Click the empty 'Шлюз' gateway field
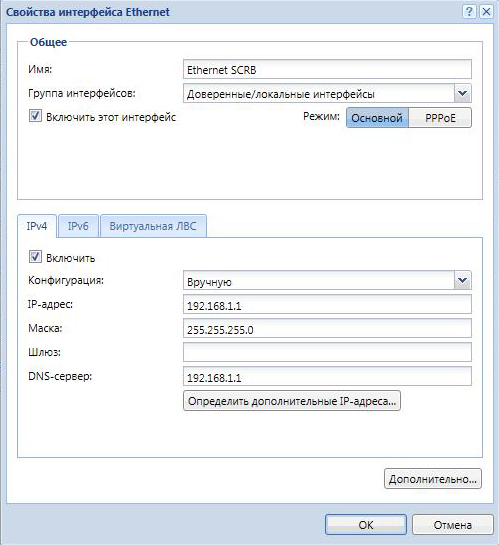The image size is (499, 545). coord(327,352)
